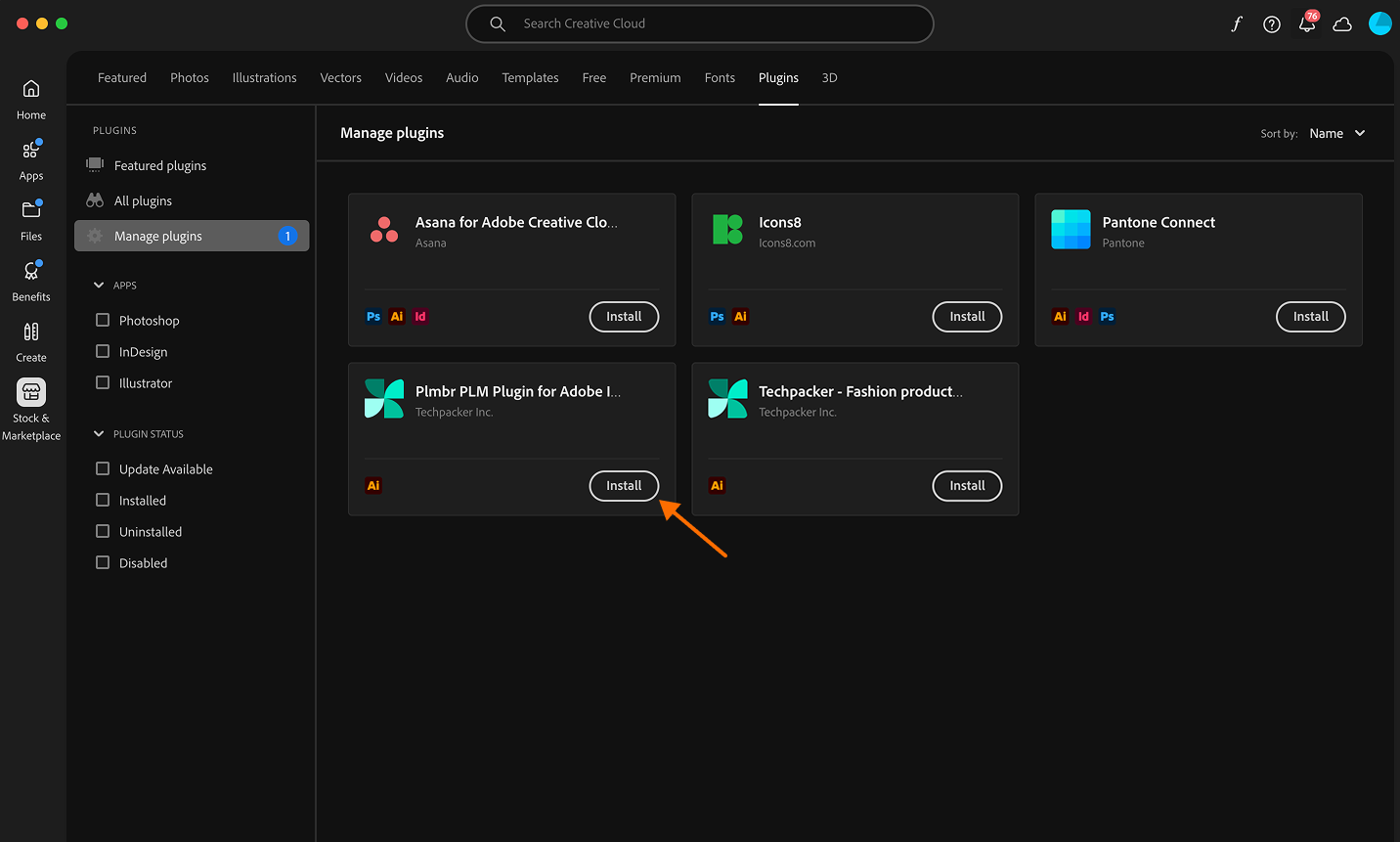Enable the Update Available filter
Screen dimensions: 1400x842
click(102, 468)
